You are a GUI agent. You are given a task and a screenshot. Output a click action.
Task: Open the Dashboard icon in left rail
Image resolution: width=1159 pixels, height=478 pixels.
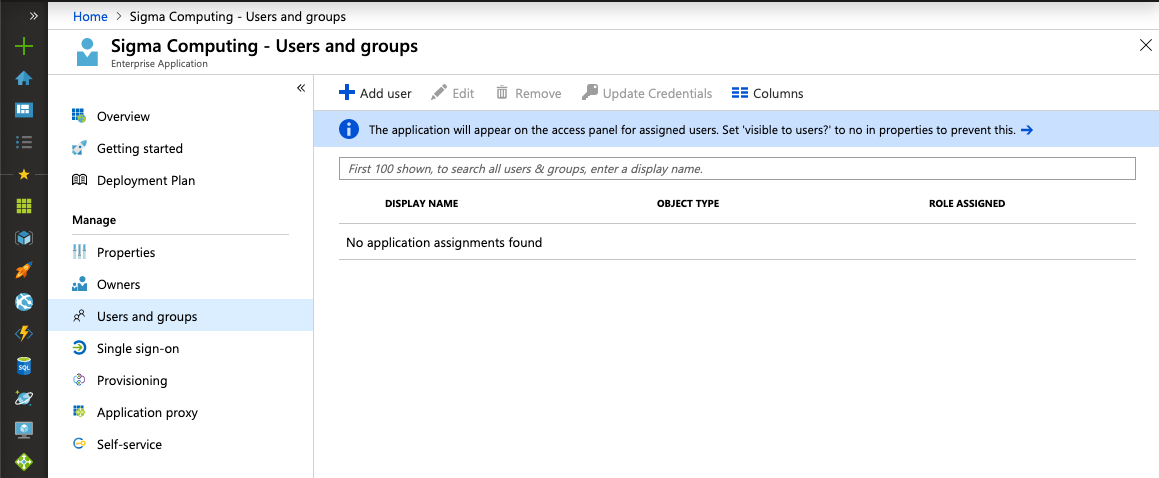(24, 110)
